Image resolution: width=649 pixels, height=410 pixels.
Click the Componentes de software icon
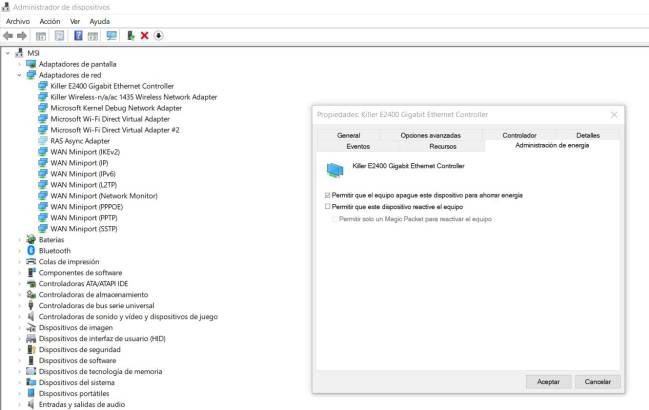(31, 273)
